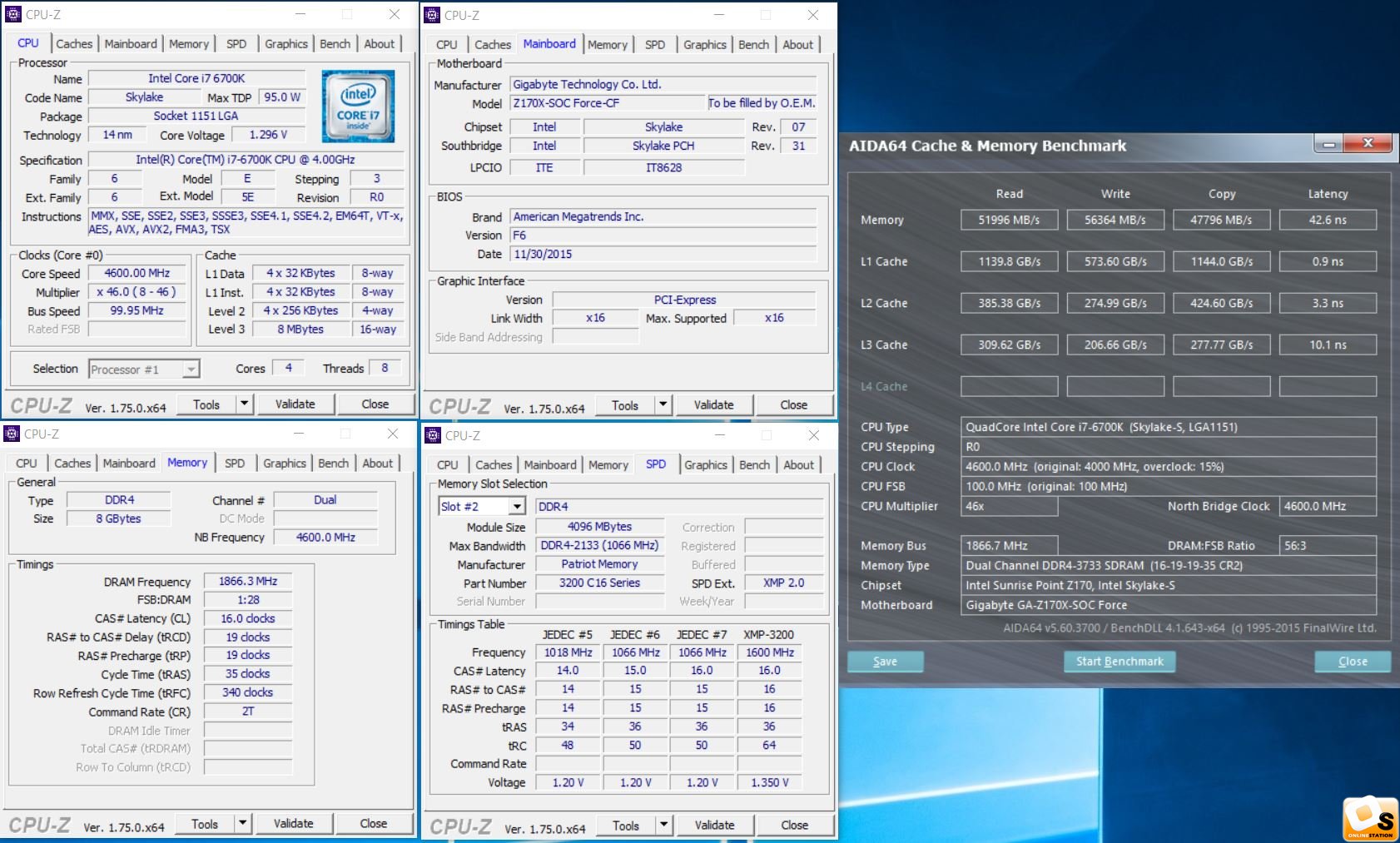Click the CAS# Latency value 16.0 clocks

tap(248, 618)
